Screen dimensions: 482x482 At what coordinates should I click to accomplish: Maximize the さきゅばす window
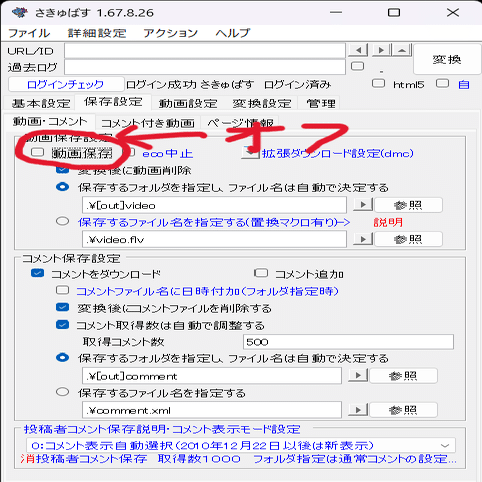point(394,13)
